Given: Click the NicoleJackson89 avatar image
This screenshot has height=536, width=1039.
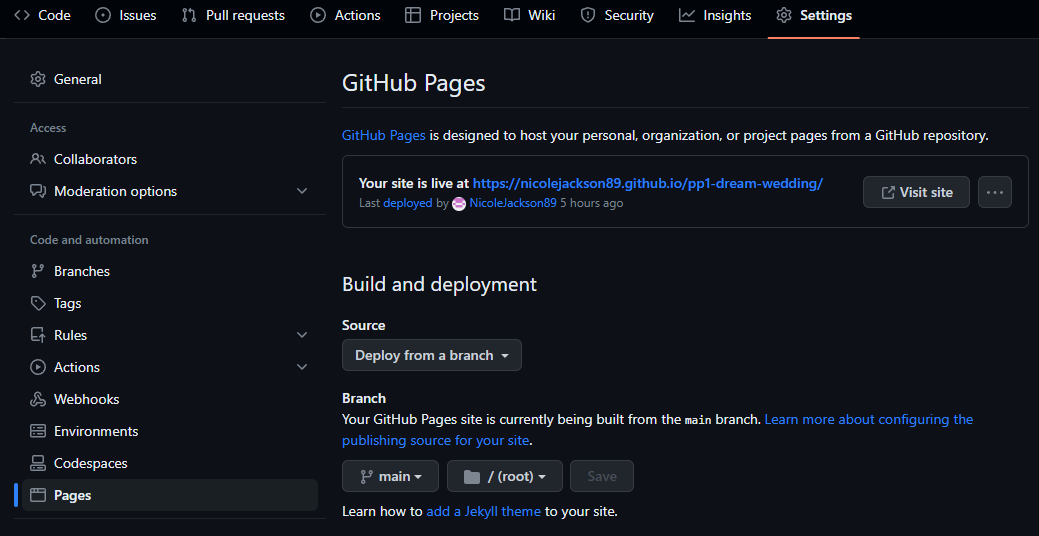Looking at the screenshot, I should (459, 204).
